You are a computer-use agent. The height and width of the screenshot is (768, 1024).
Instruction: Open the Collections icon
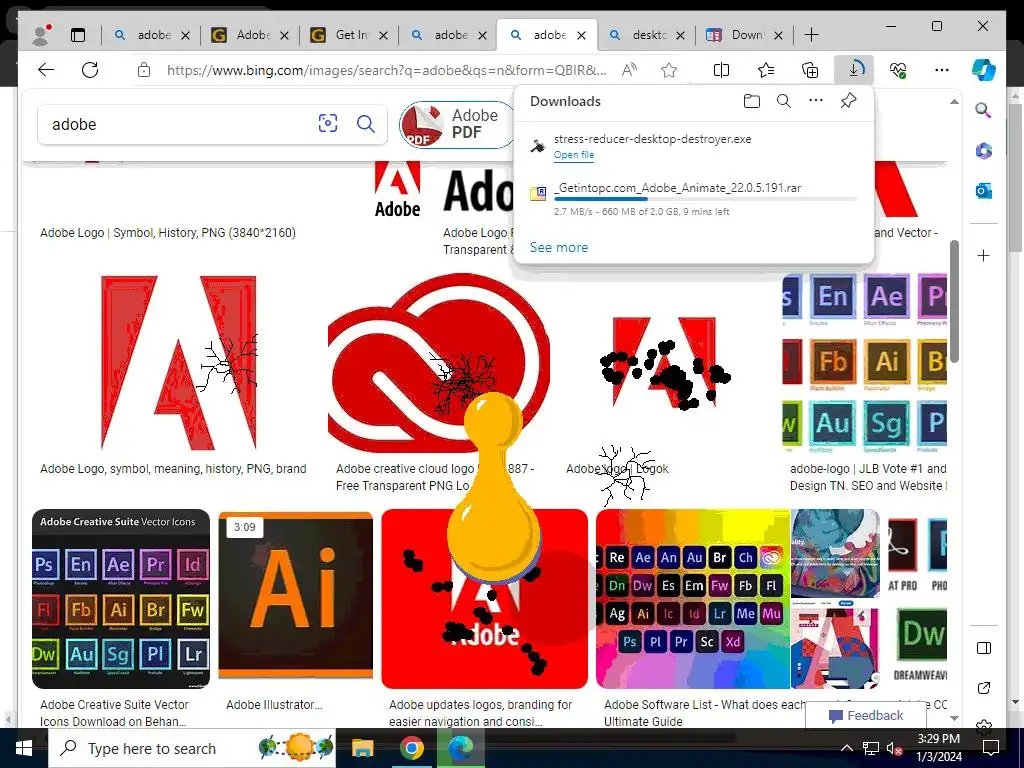coord(810,70)
